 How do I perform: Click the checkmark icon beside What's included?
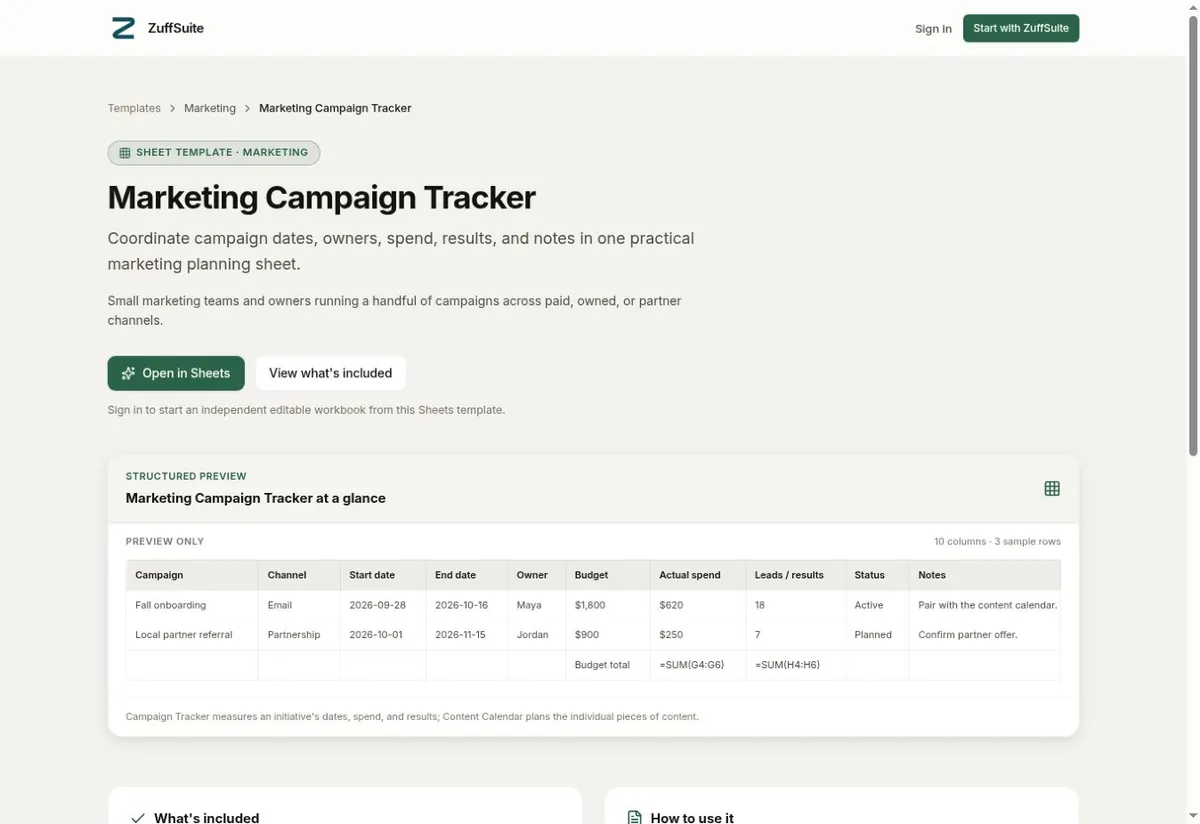coord(138,818)
